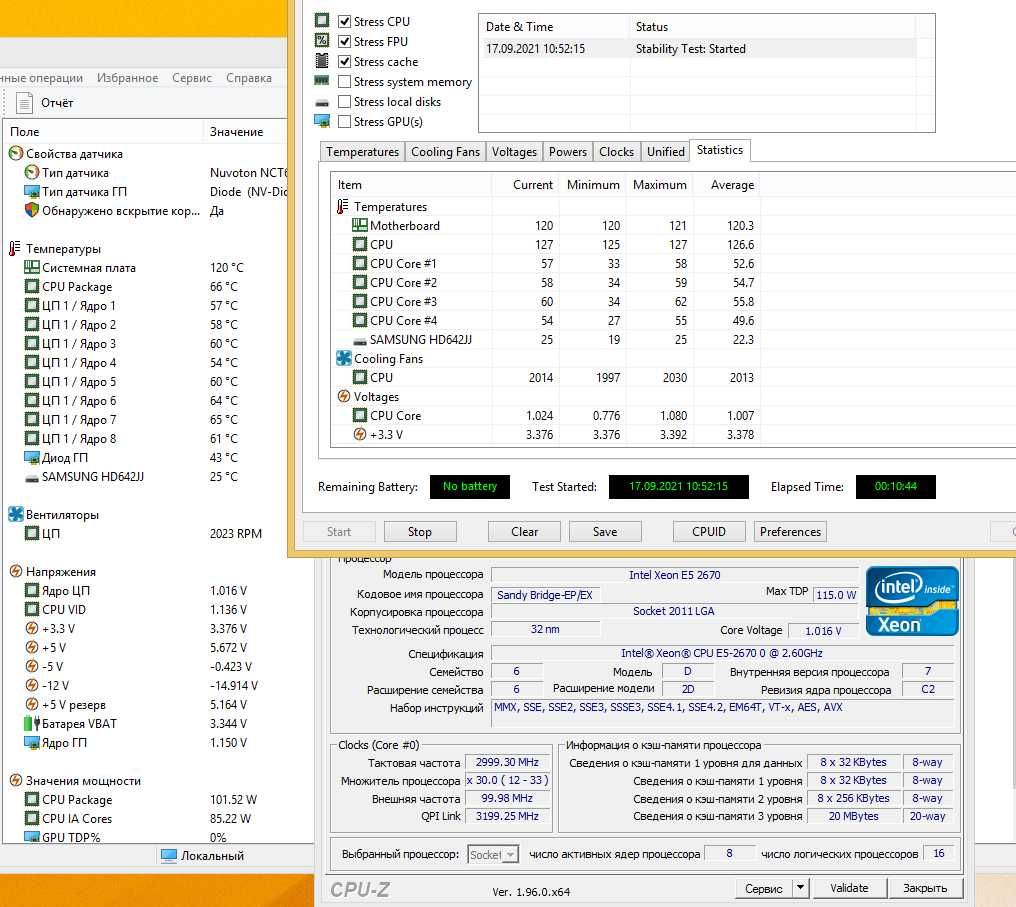The height and width of the screenshot is (907, 1016).
Task: Open the Справка menu
Action: [249, 78]
